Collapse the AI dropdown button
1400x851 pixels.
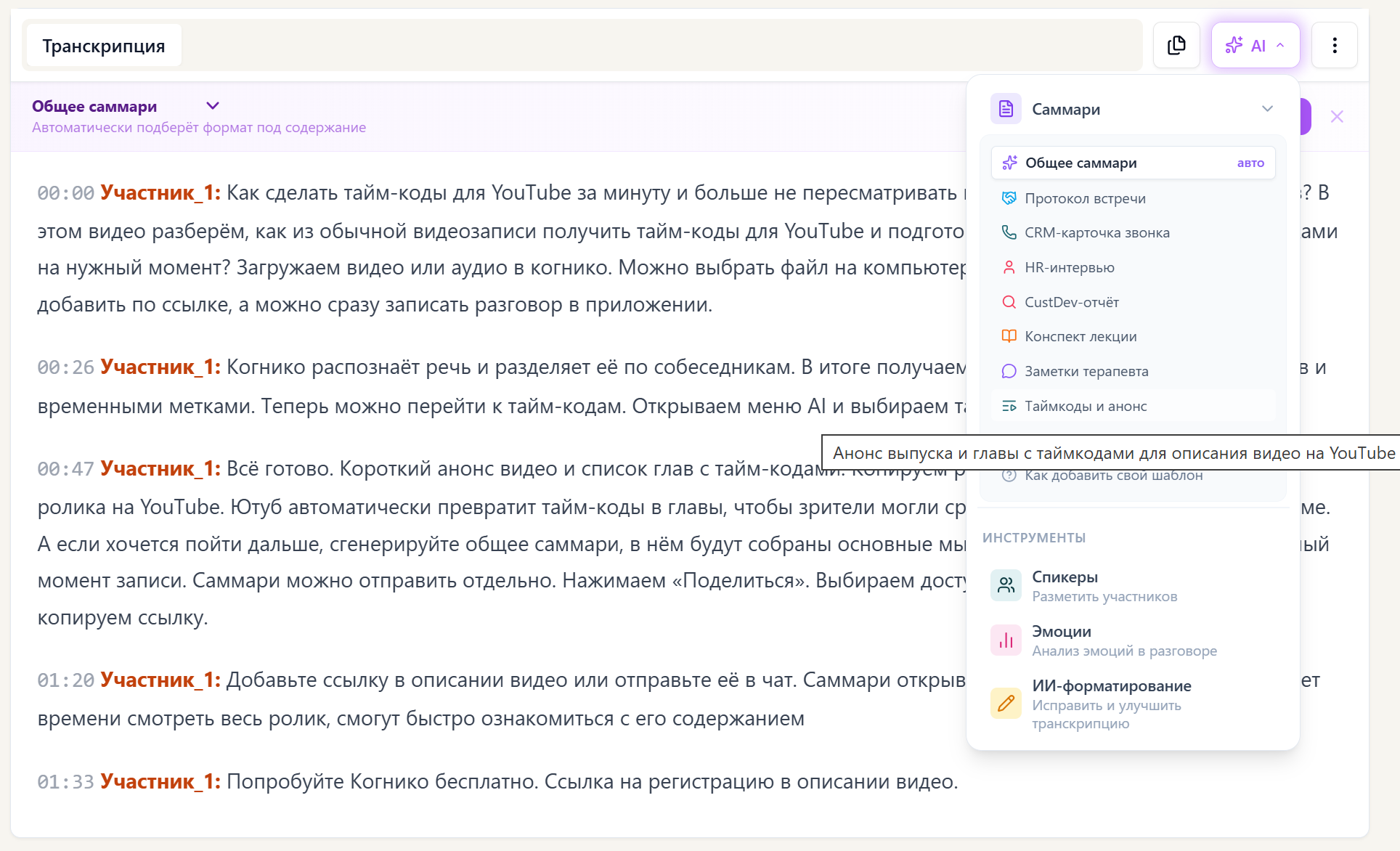[x=1255, y=46]
